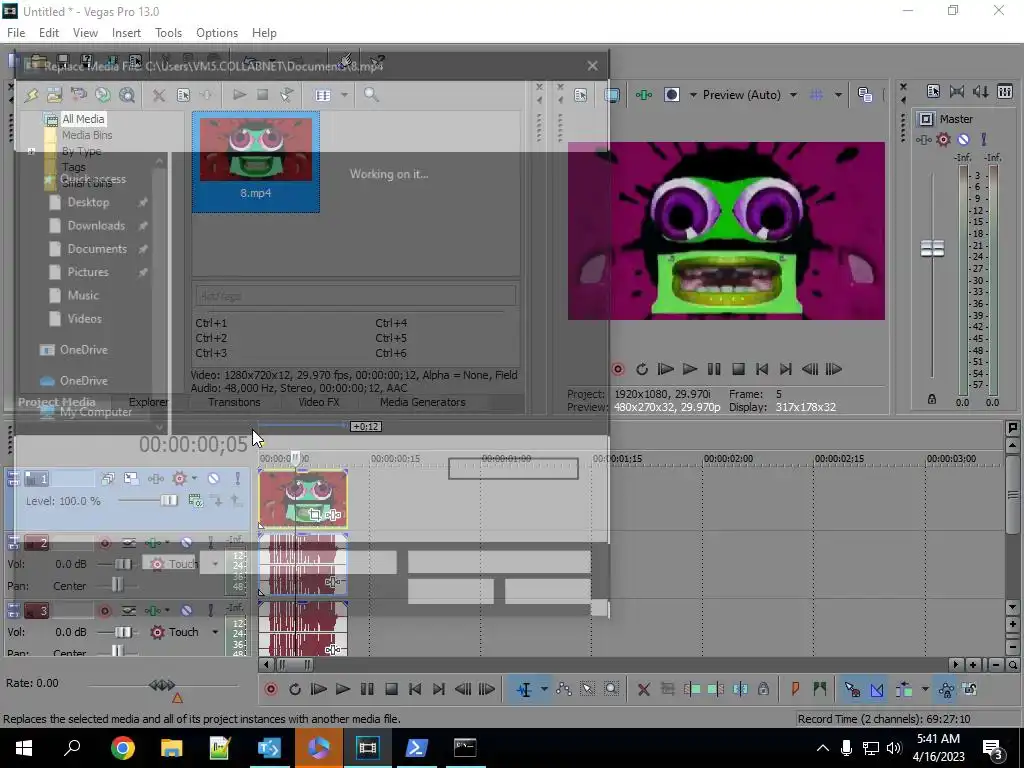The height and width of the screenshot is (768, 1024).
Task: Mute the Master bus
Action: 963,139
